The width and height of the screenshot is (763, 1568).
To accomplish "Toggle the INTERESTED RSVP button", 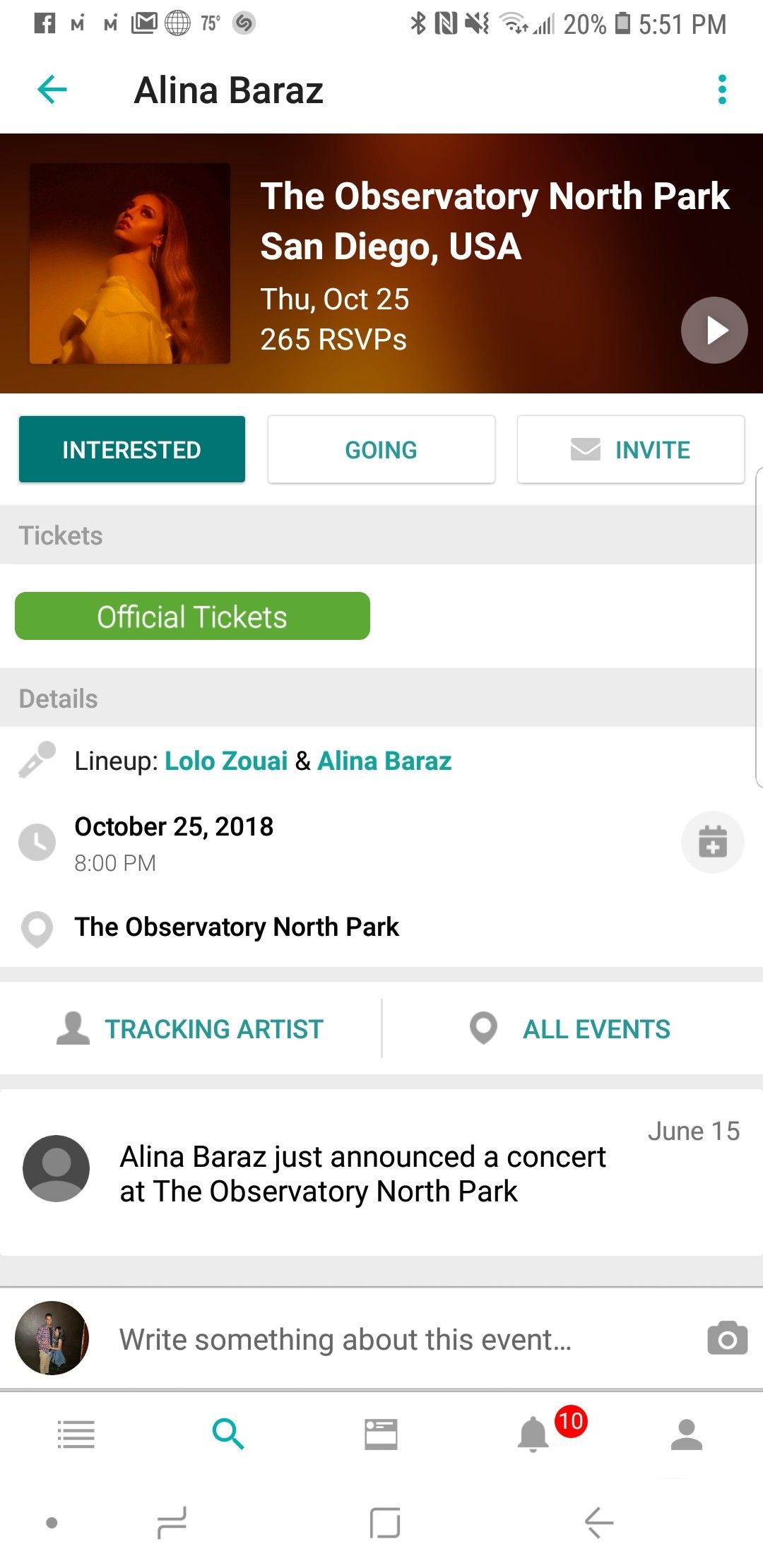I will 132,450.
